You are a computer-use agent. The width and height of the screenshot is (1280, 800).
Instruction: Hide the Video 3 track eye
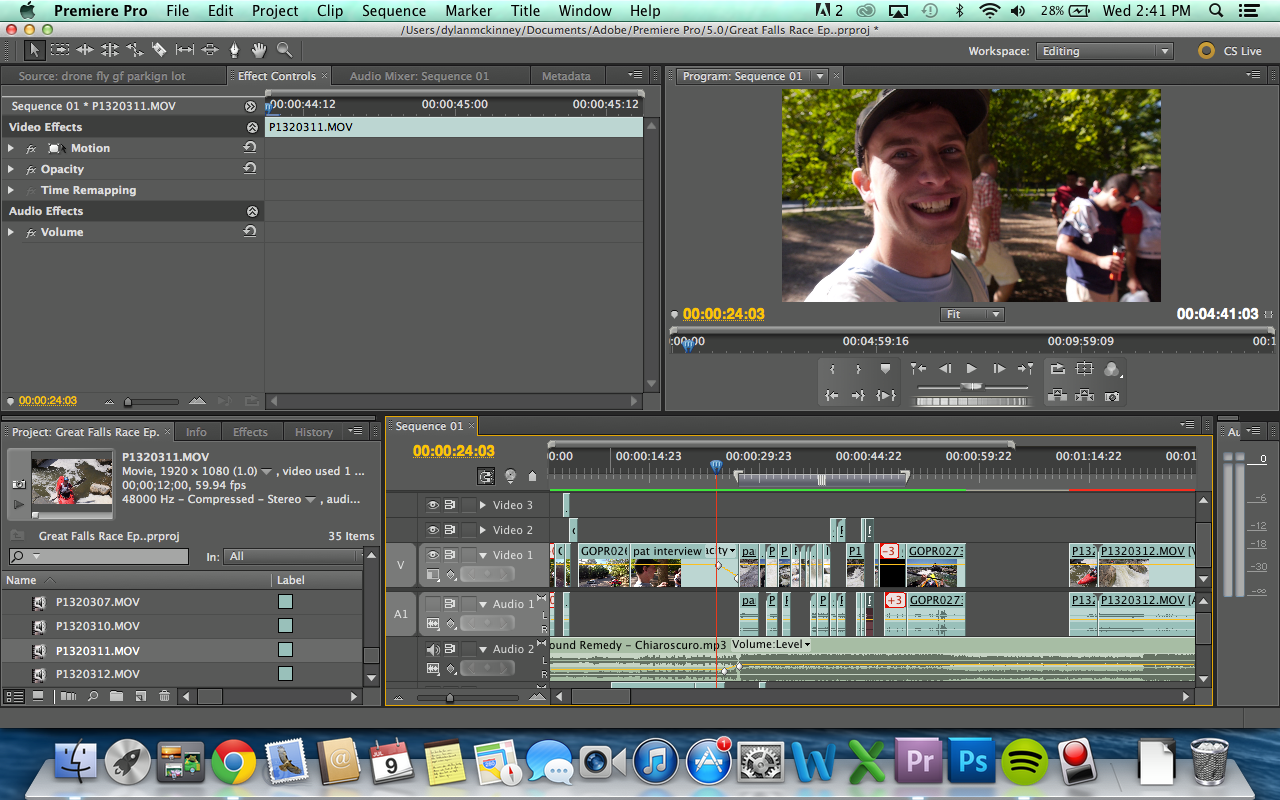coord(433,505)
